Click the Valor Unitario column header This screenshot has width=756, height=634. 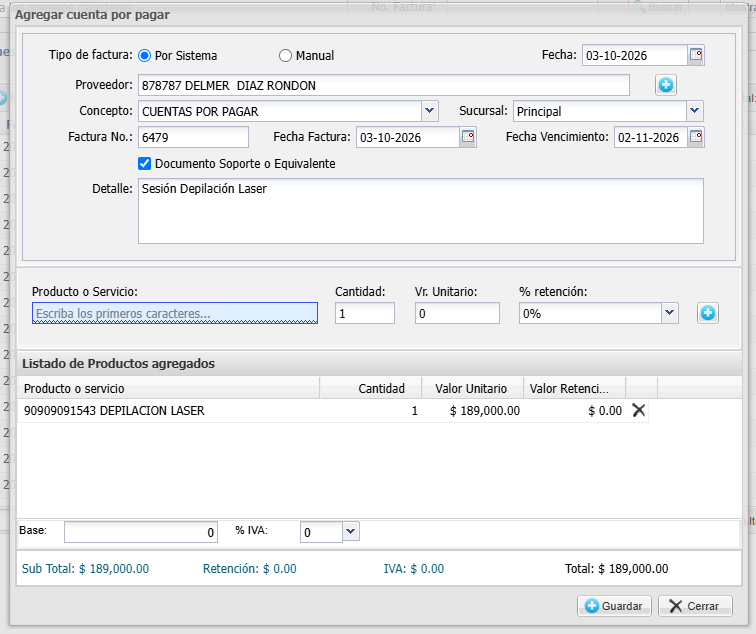click(x=473, y=388)
